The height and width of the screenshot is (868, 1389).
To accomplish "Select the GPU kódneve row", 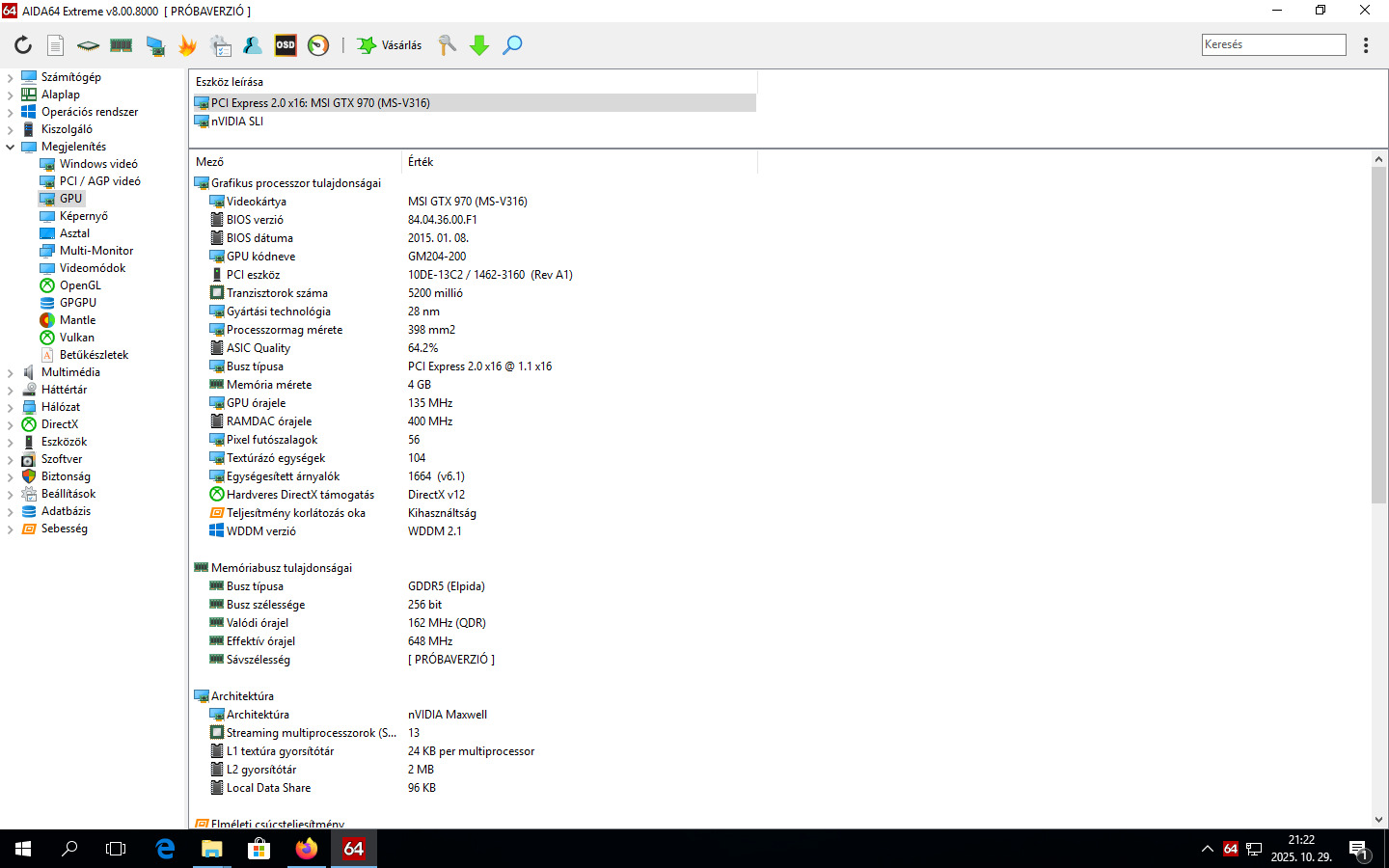I will [474, 257].
